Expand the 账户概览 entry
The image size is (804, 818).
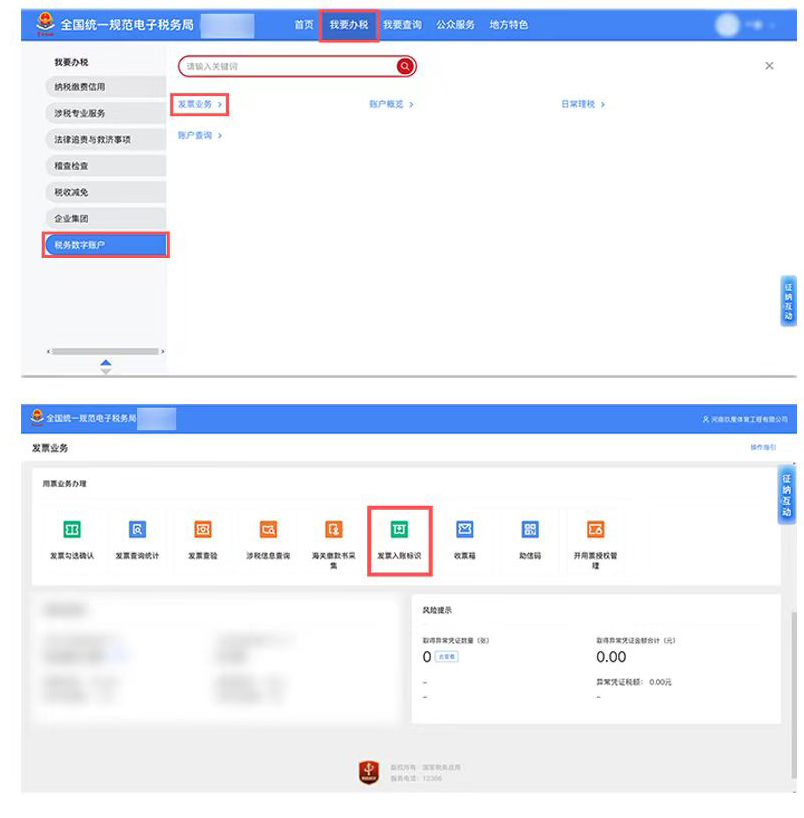click(x=391, y=104)
